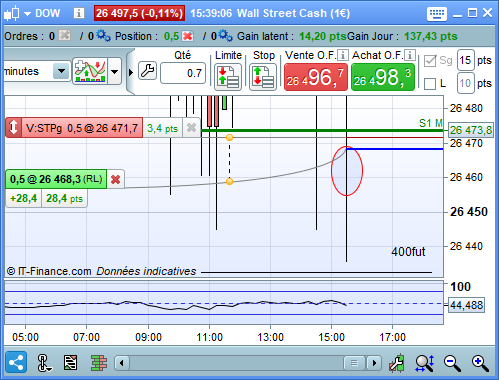Edit the Qté quantity field
This screenshot has height=380, width=499.
click(183, 73)
